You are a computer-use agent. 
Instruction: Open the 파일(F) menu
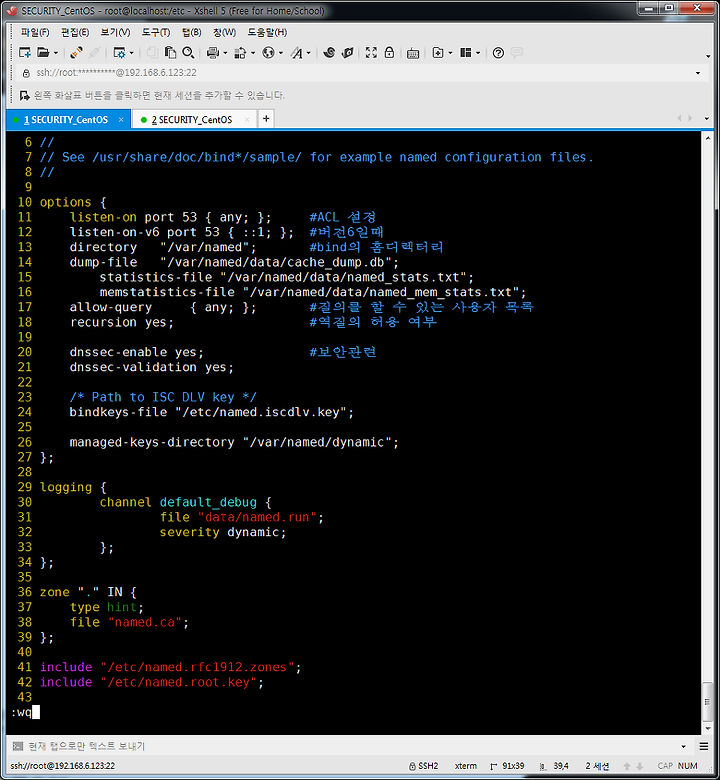click(x=35, y=32)
